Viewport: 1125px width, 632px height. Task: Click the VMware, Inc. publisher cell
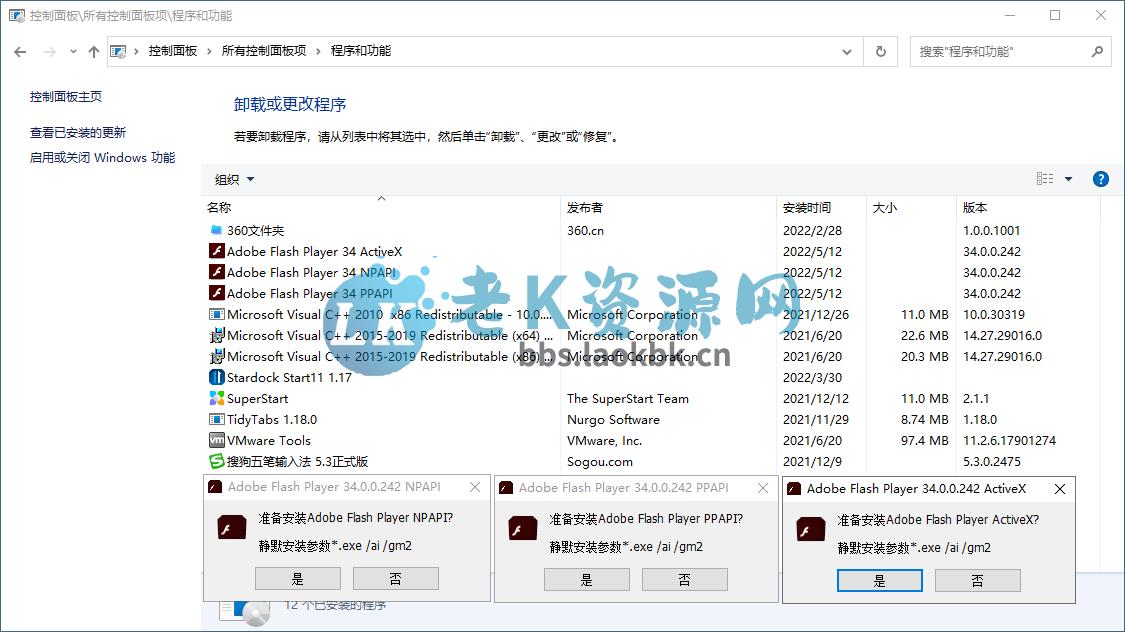coord(604,440)
